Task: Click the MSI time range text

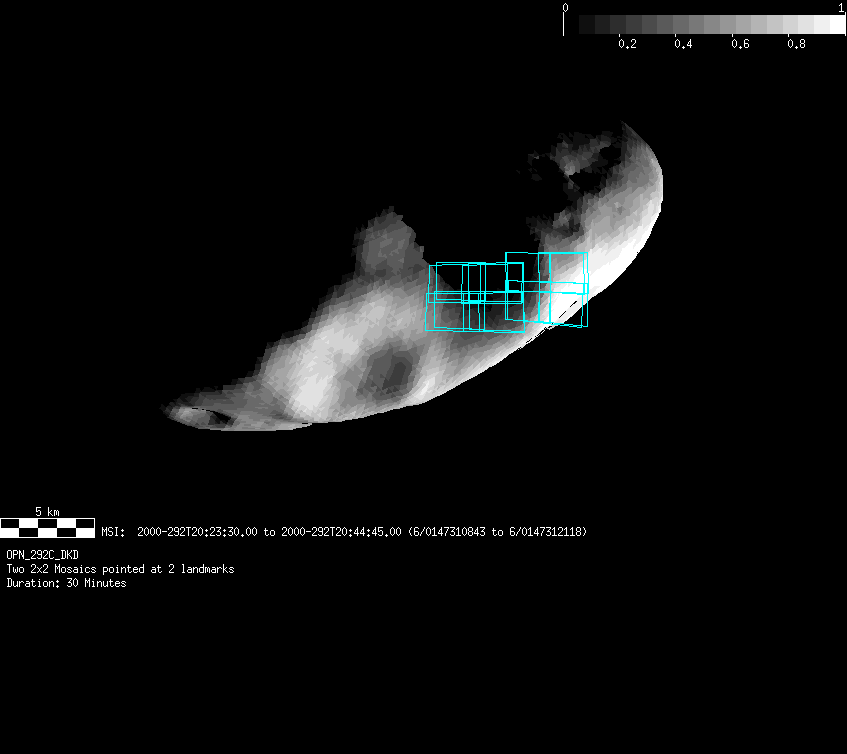Action: click(268, 532)
